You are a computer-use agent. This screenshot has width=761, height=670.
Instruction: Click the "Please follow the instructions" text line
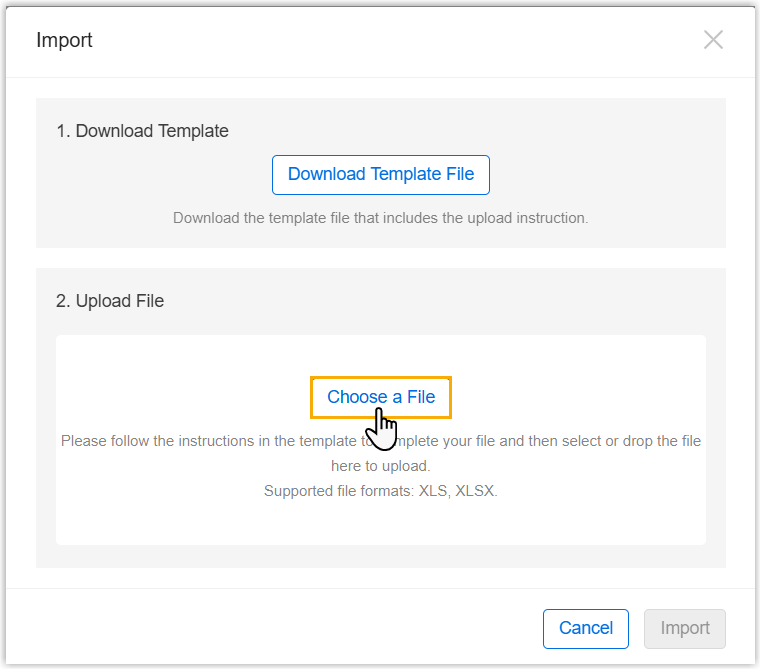click(200, 441)
